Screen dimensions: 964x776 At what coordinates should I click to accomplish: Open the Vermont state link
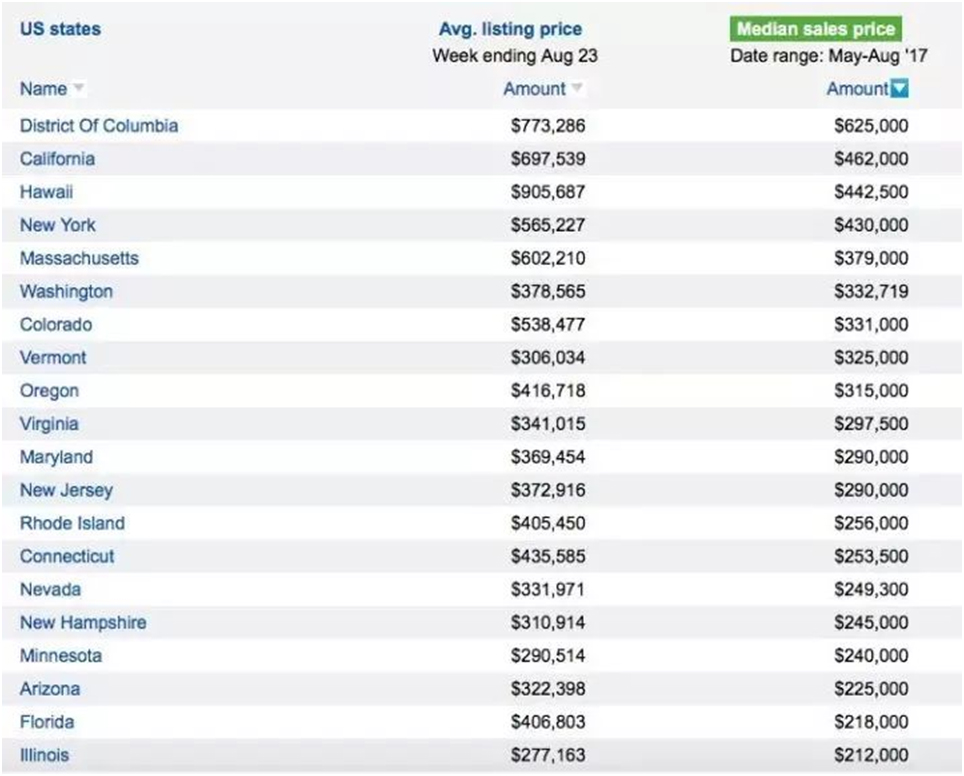53,357
